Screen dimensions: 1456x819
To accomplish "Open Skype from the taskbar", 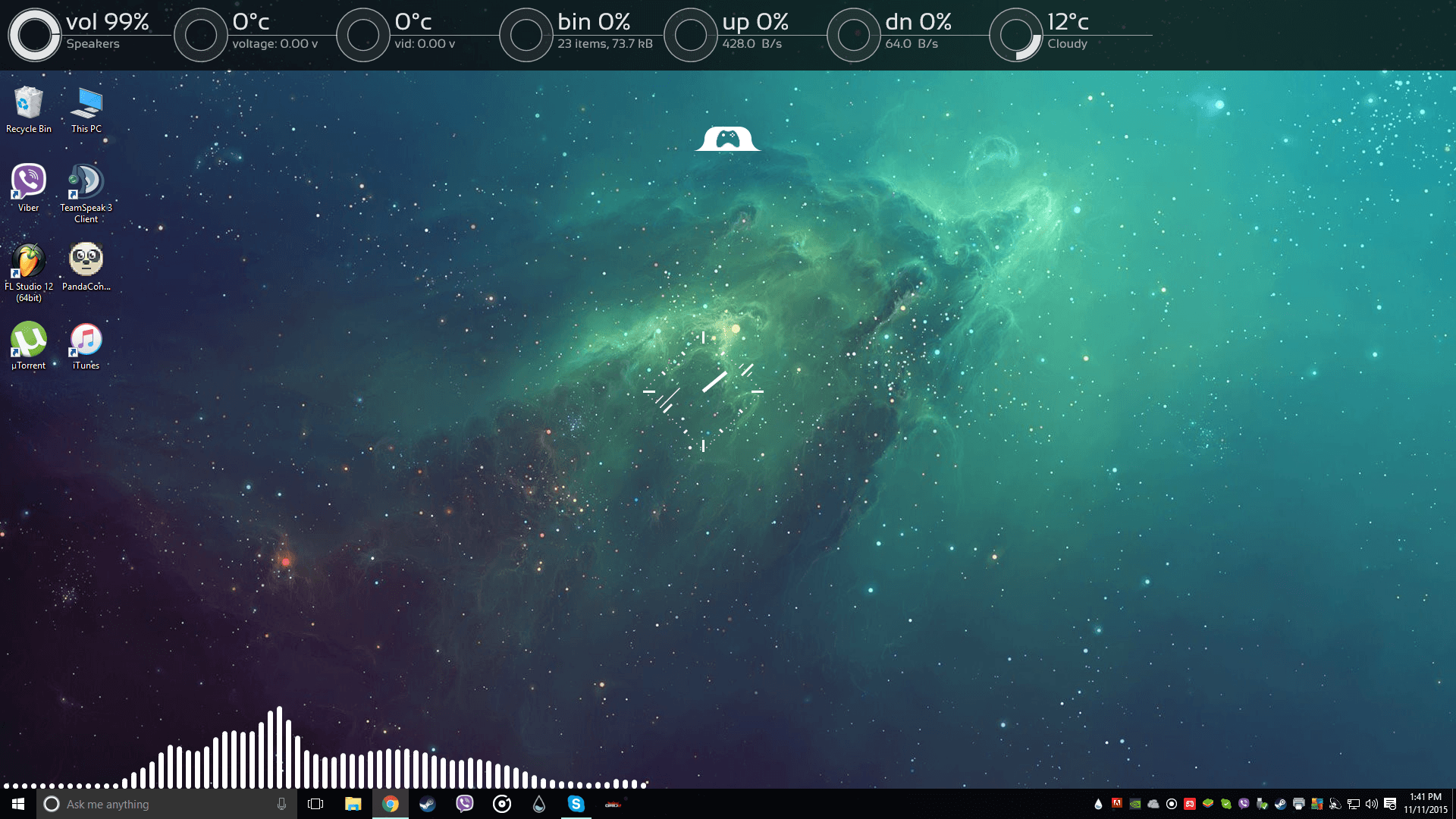I will click(576, 804).
